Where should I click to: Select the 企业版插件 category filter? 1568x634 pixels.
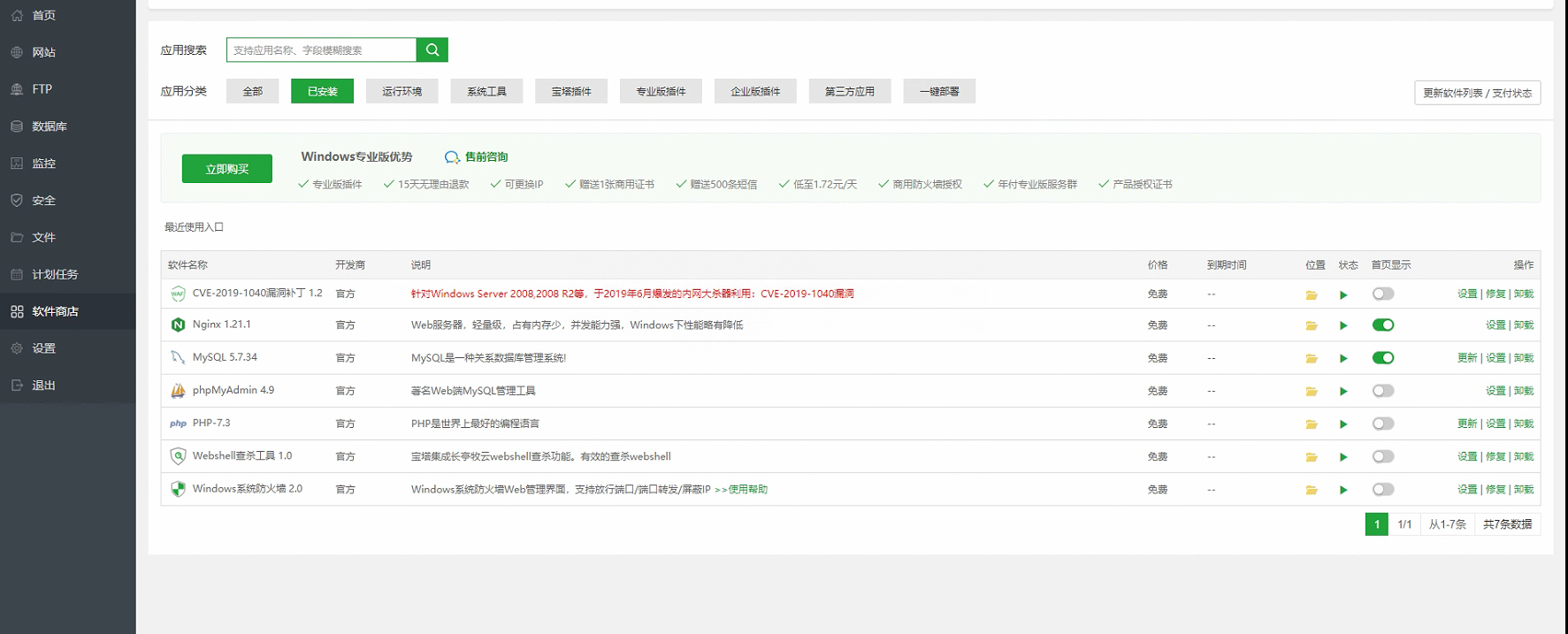[x=755, y=91]
